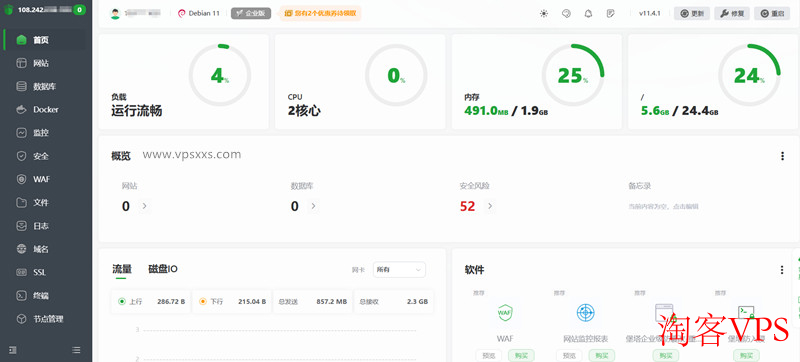Select the 下行 downstream radio indicator
The width and height of the screenshot is (800, 362).
[x=203, y=301]
